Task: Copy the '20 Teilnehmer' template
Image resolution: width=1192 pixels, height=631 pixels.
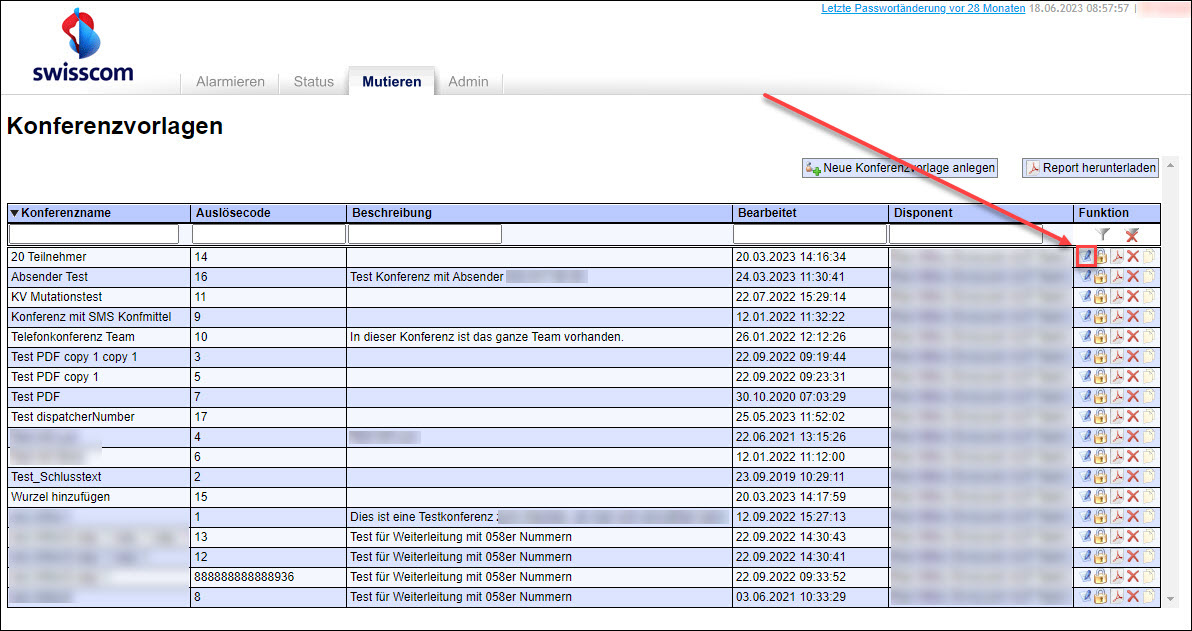Action: 1149,256
